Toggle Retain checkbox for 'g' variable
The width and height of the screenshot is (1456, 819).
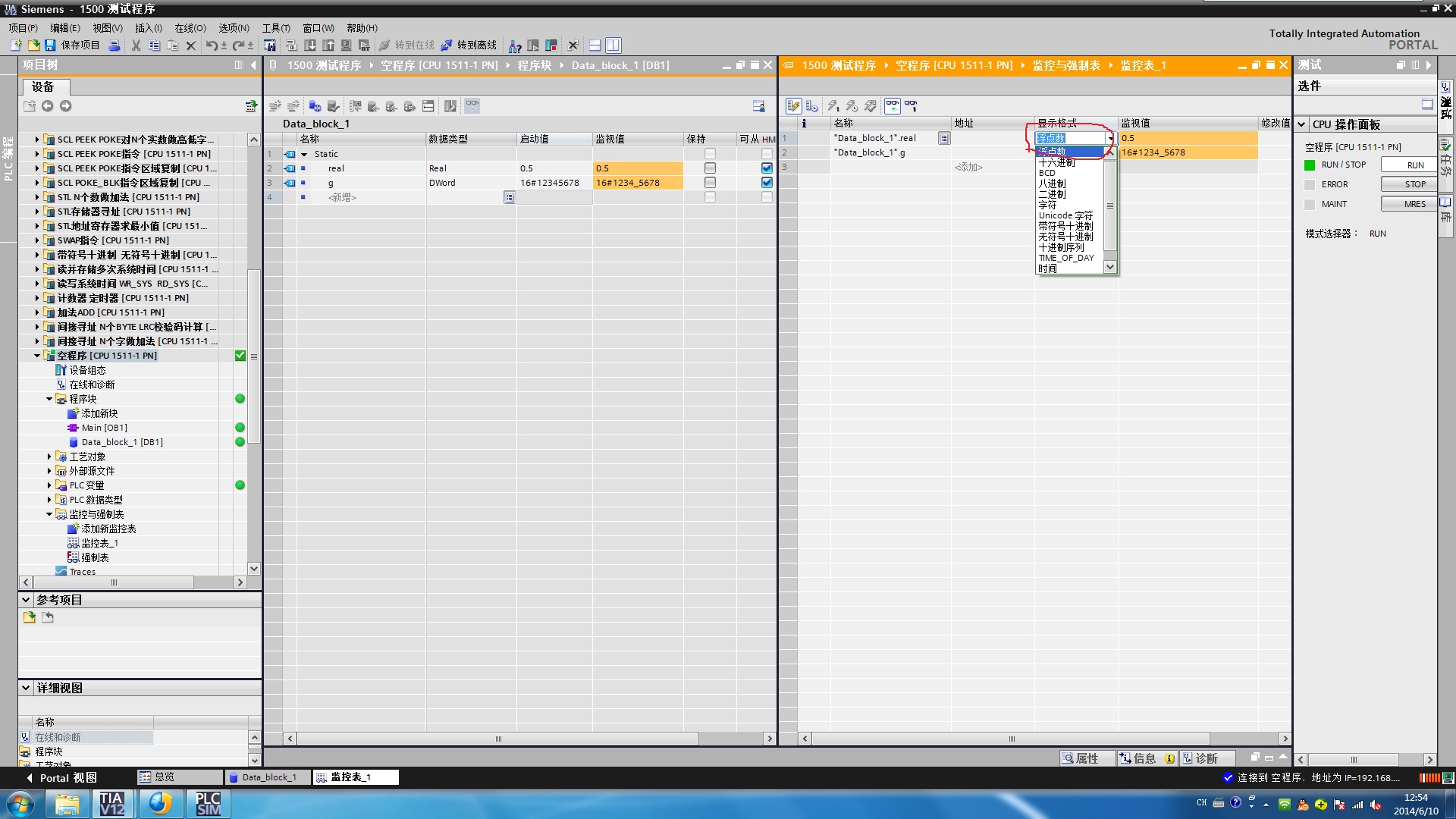pos(710,183)
